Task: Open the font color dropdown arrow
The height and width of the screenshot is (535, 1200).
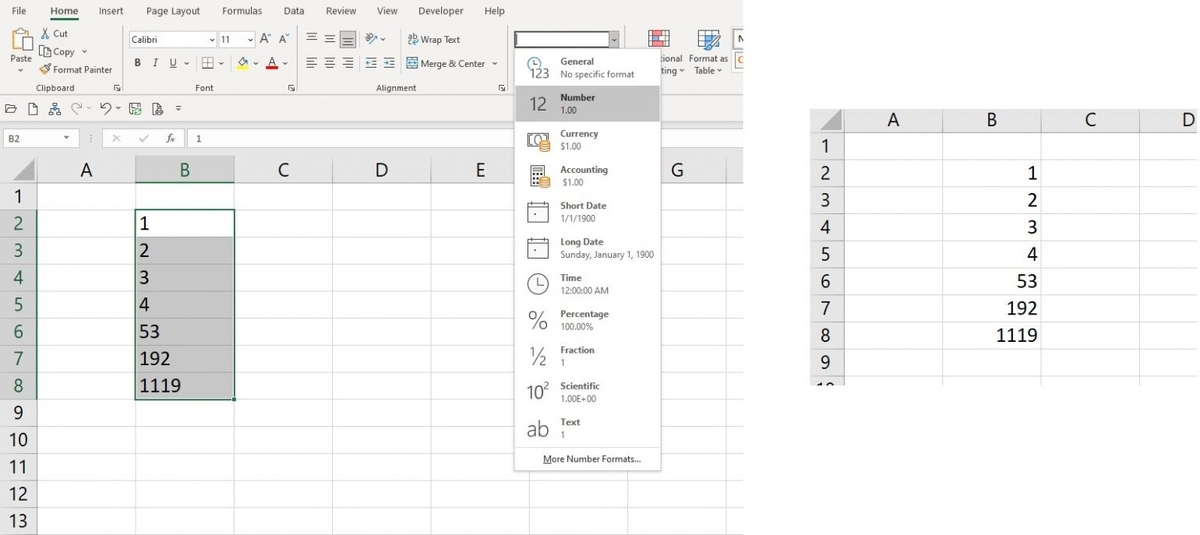Action: coord(285,63)
